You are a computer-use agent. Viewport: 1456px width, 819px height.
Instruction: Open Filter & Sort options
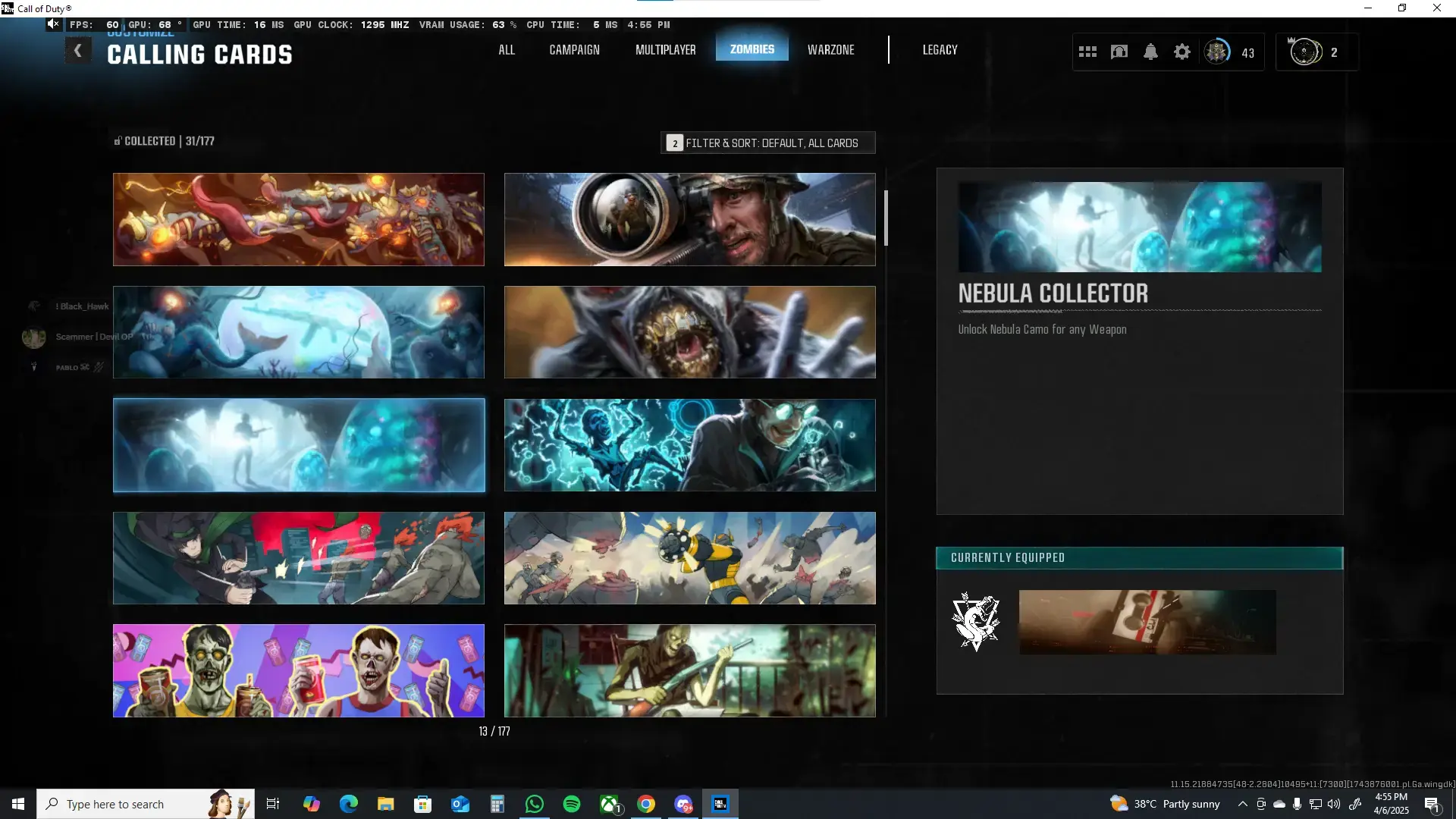(767, 143)
